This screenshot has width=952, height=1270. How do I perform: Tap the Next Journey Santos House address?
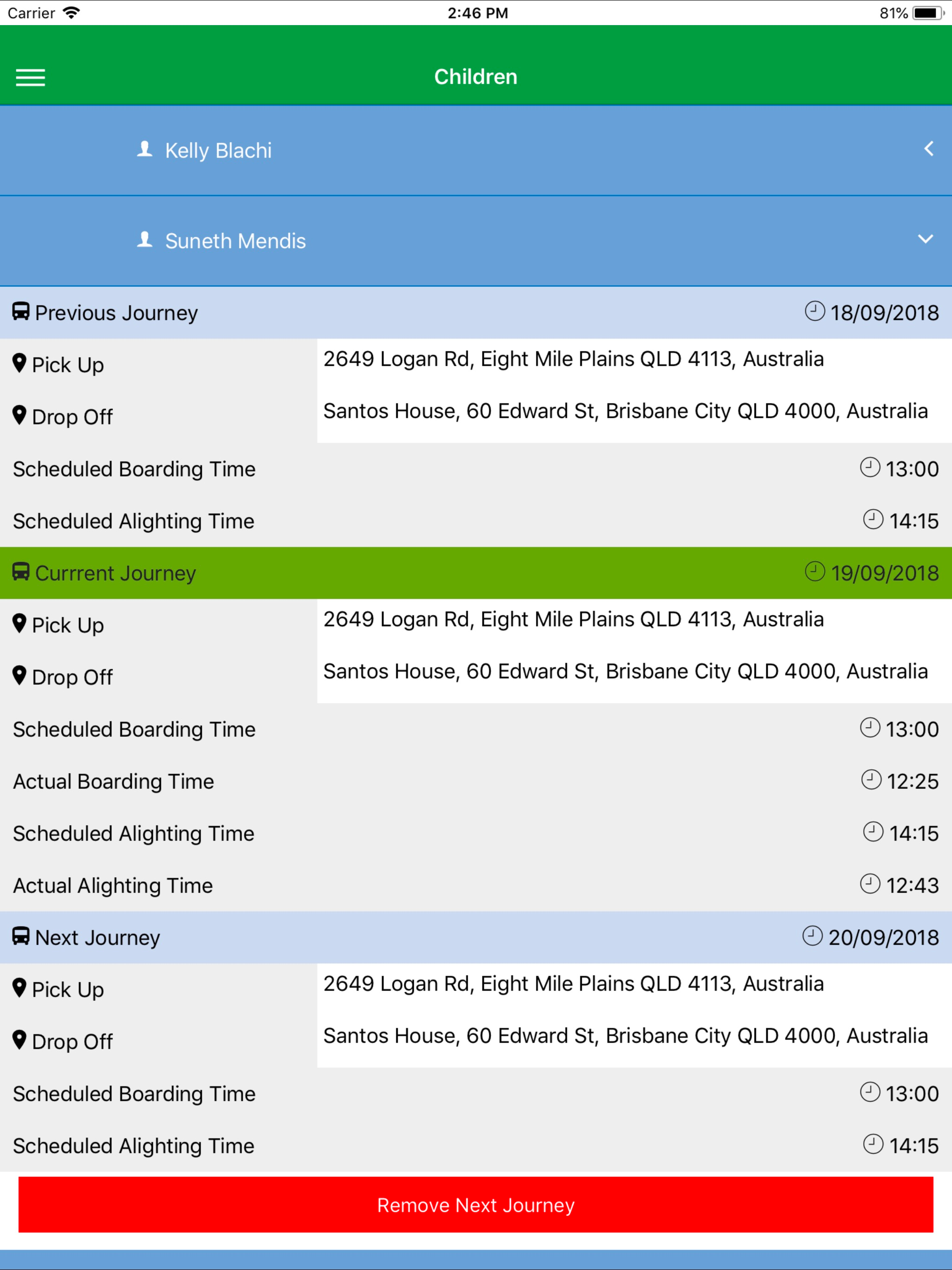click(x=626, y=1036)
